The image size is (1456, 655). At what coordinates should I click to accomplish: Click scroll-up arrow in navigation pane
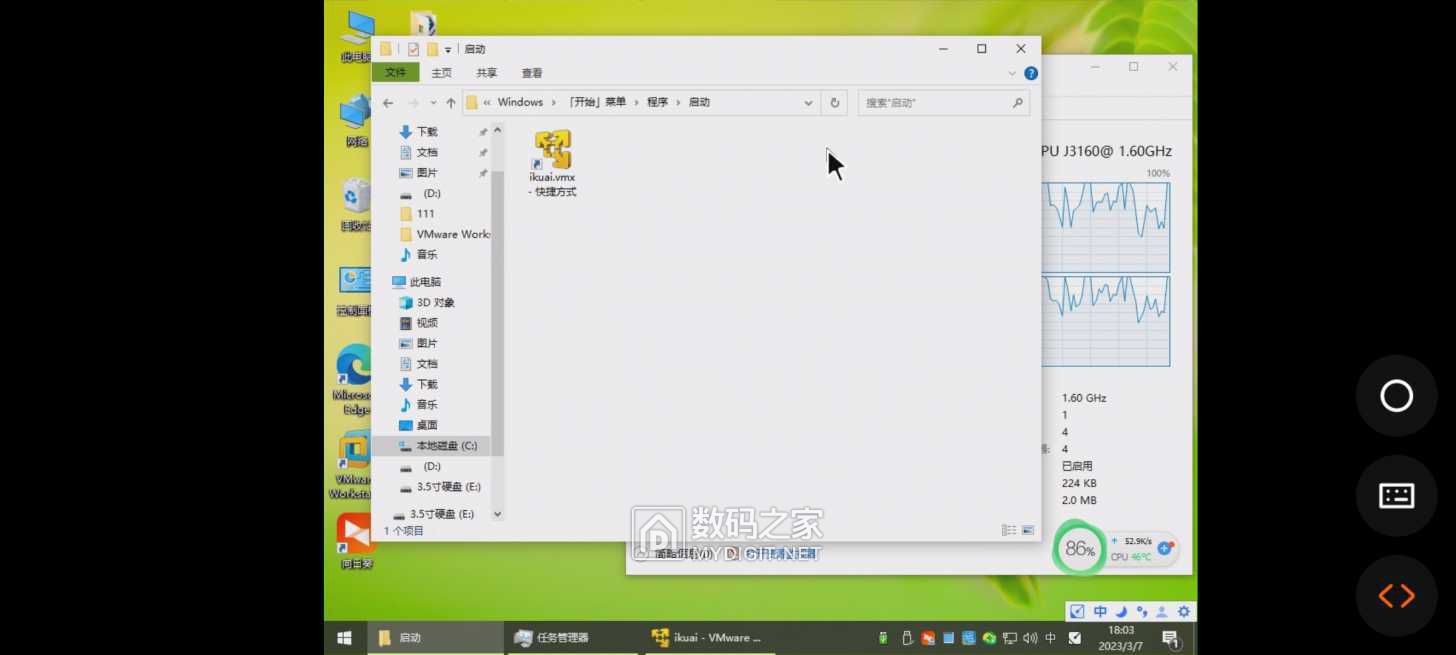click(497, 129)
